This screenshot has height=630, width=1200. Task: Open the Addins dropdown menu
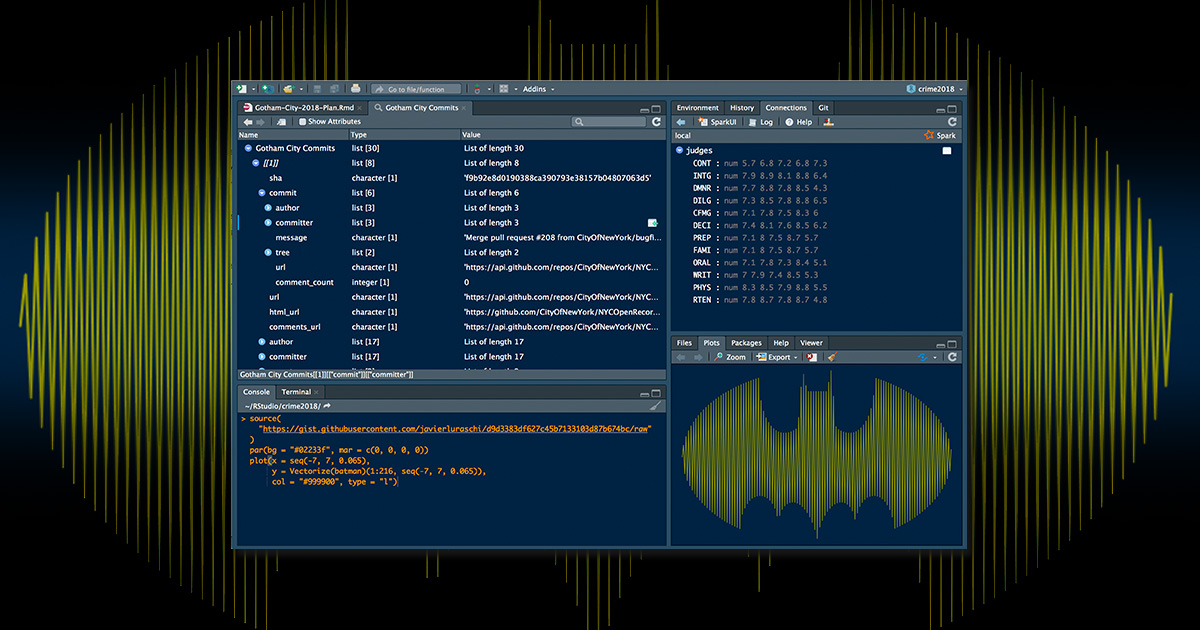538,89
